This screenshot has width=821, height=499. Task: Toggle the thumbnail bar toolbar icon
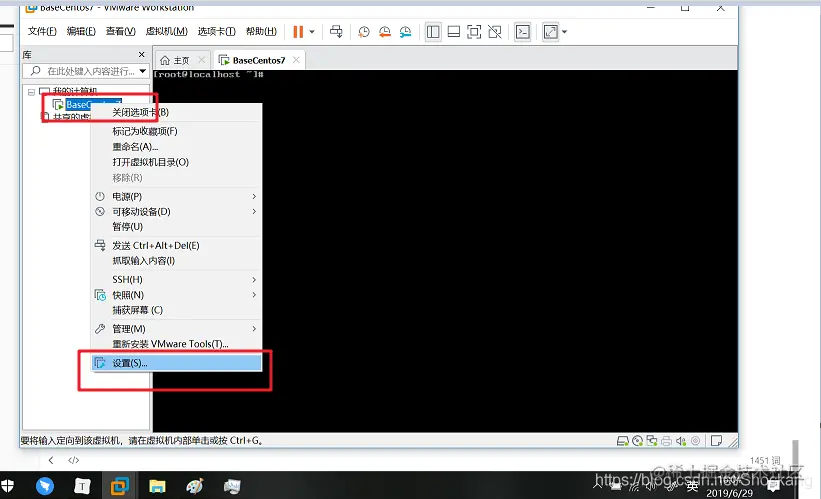click(x=454, y=32)
